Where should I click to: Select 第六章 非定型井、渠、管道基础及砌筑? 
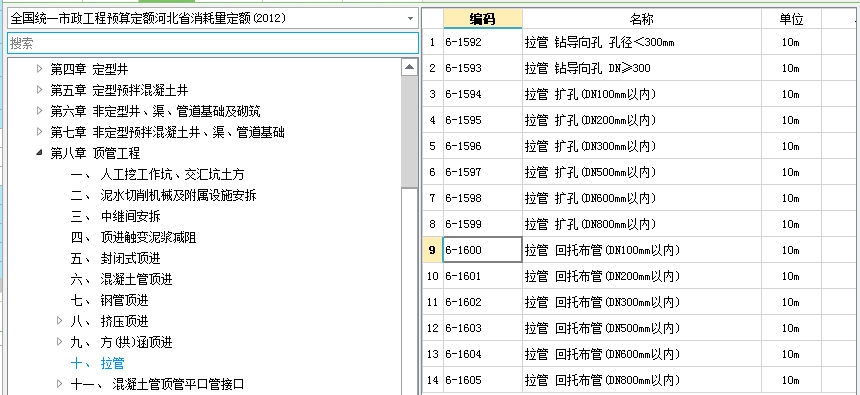tap(155, 111)
